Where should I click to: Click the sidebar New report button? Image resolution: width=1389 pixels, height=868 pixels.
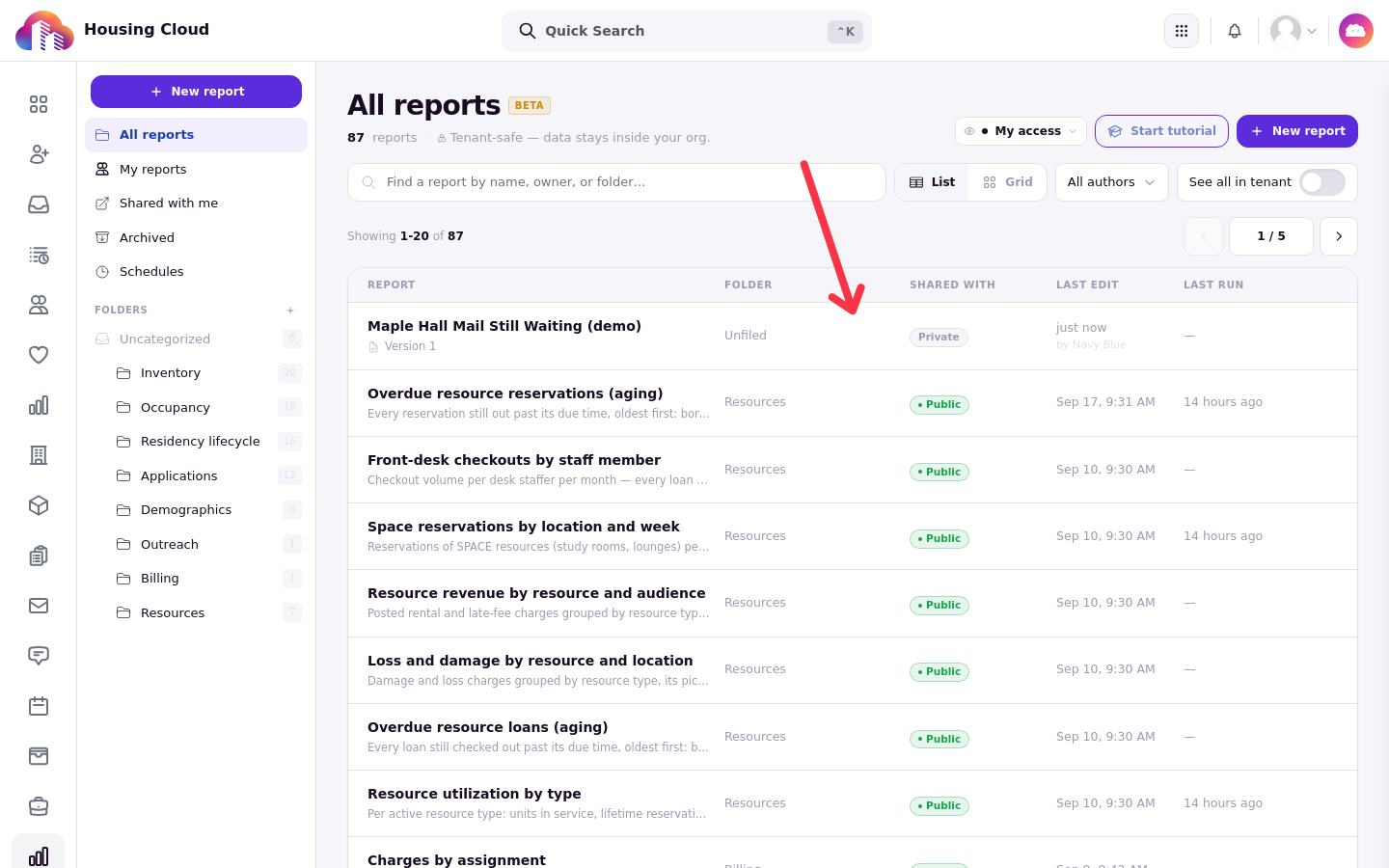click(196, 92)
